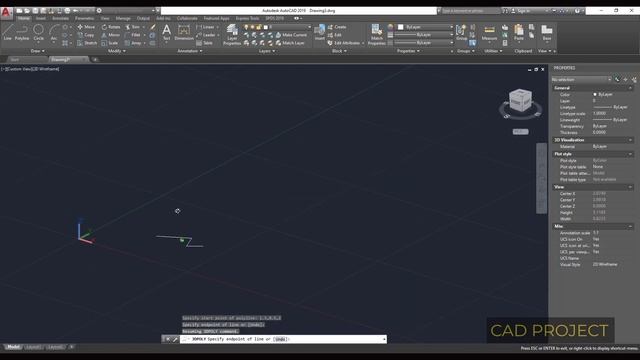The image size is (640, 360).
Task: Switch to the Model tab
Action: pyautogui.click(x=13, y=347)
